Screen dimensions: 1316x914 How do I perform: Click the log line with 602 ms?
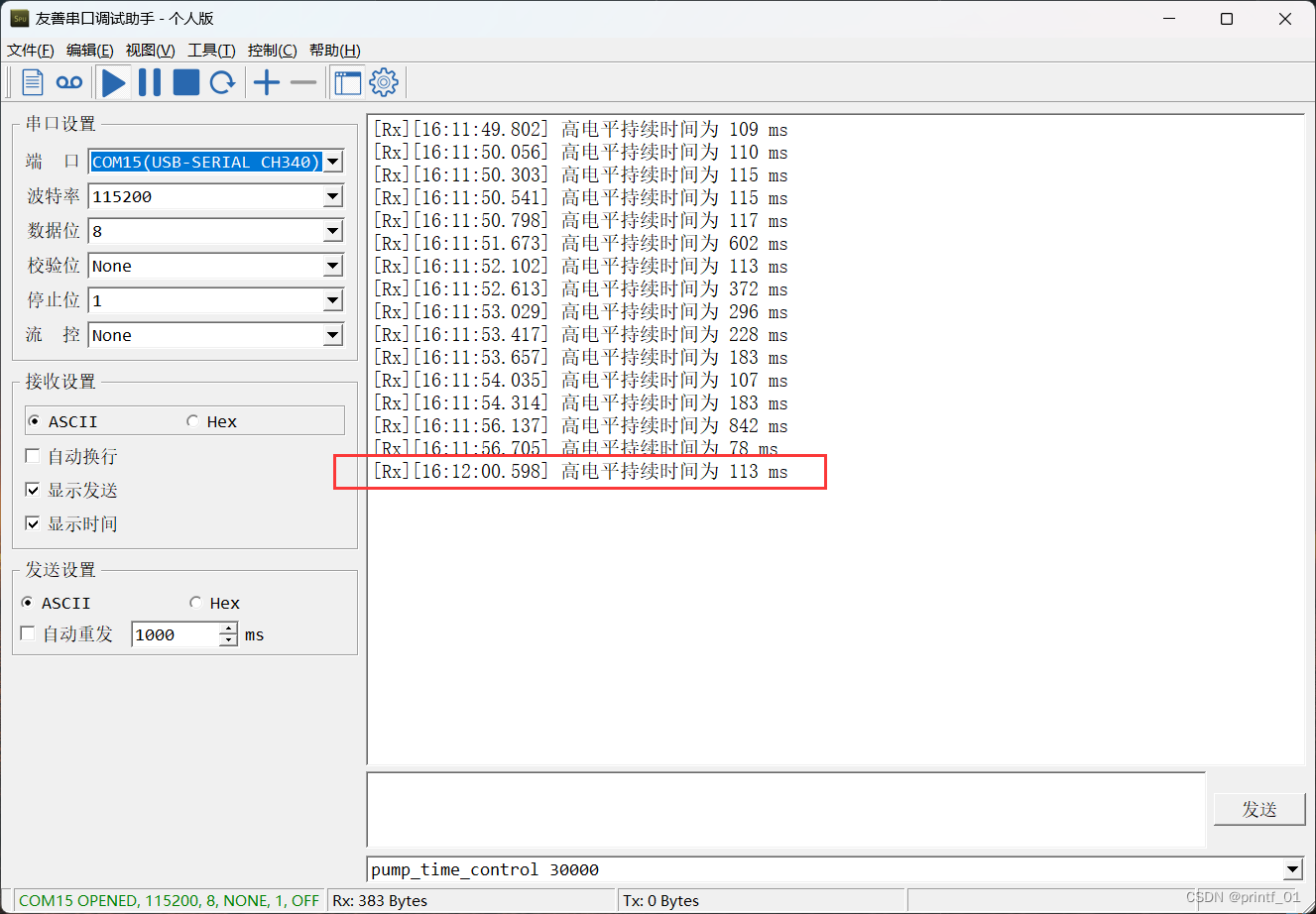pyautogui.click(x=580, y=243)
